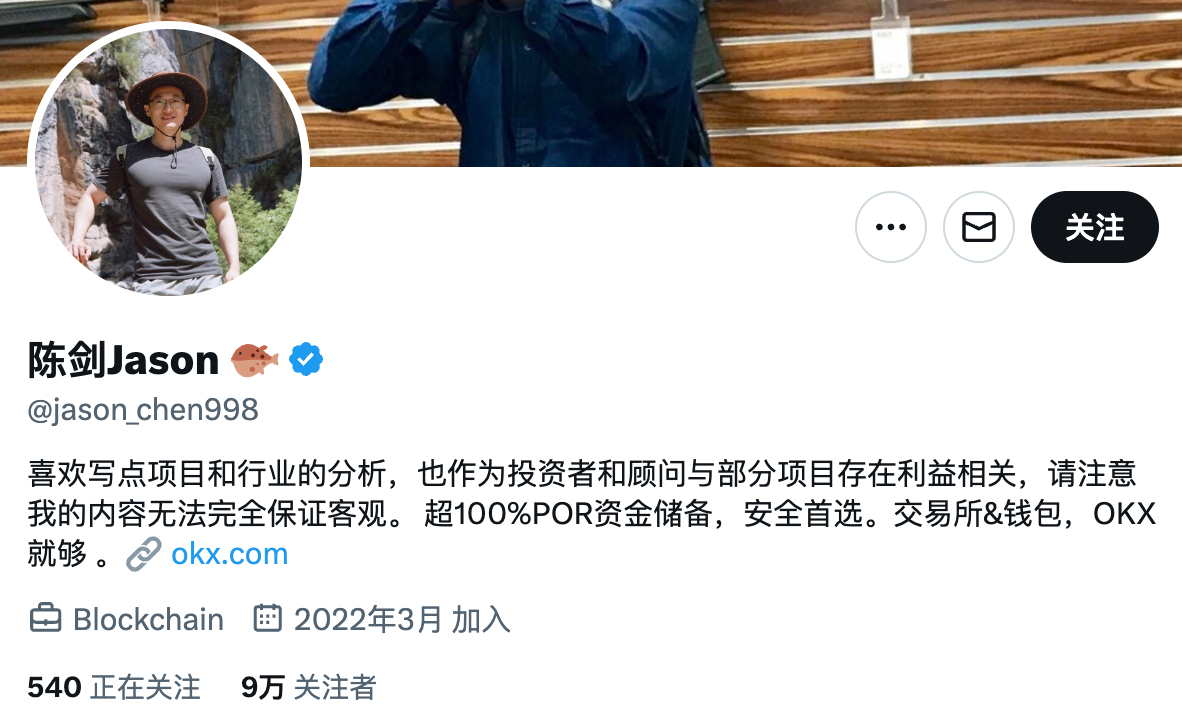Click the blue verified badge

pos(306,359)
